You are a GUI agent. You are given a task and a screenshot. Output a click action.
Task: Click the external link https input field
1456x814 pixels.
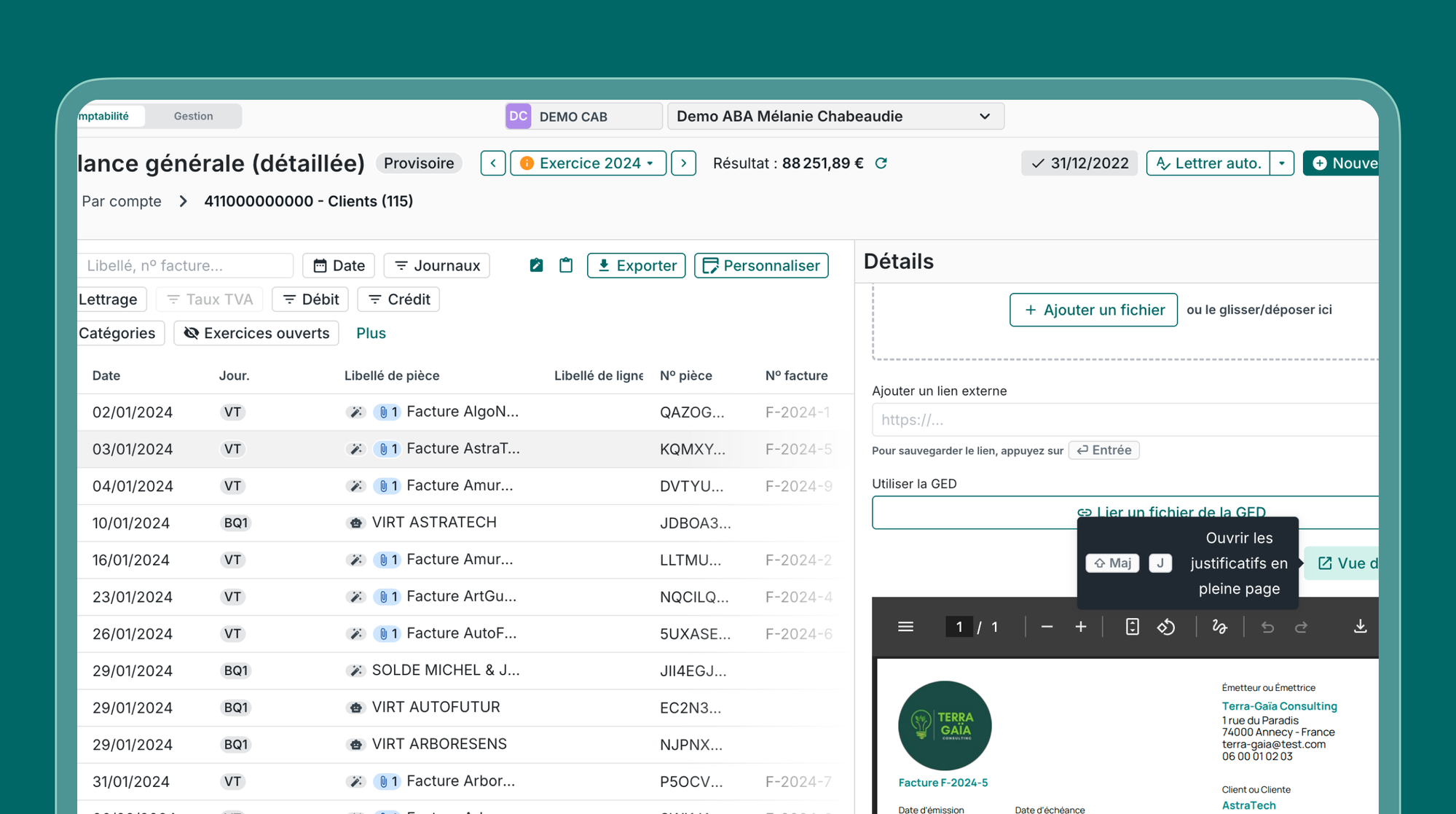[x=1122, y=420]
